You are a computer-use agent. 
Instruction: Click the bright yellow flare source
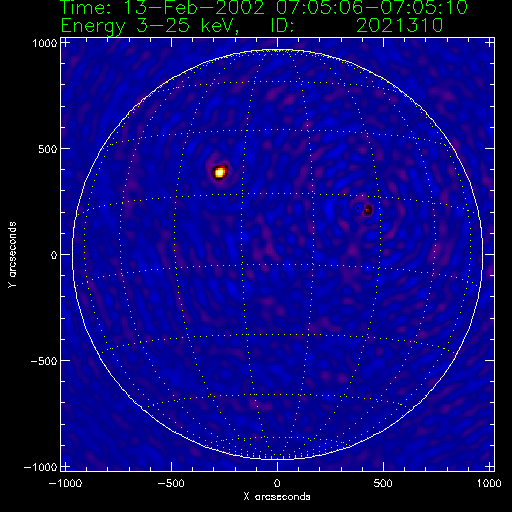(x=220, y=172)
